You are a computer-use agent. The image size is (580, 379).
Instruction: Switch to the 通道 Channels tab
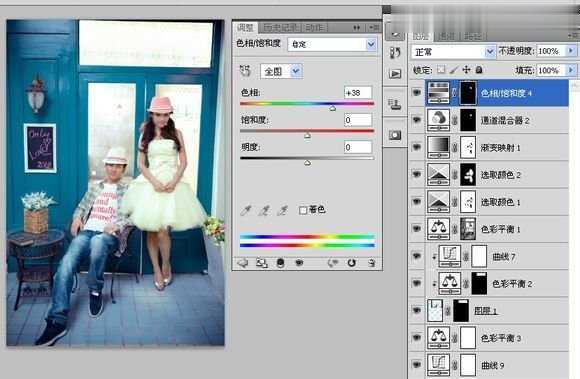[446, 36]
